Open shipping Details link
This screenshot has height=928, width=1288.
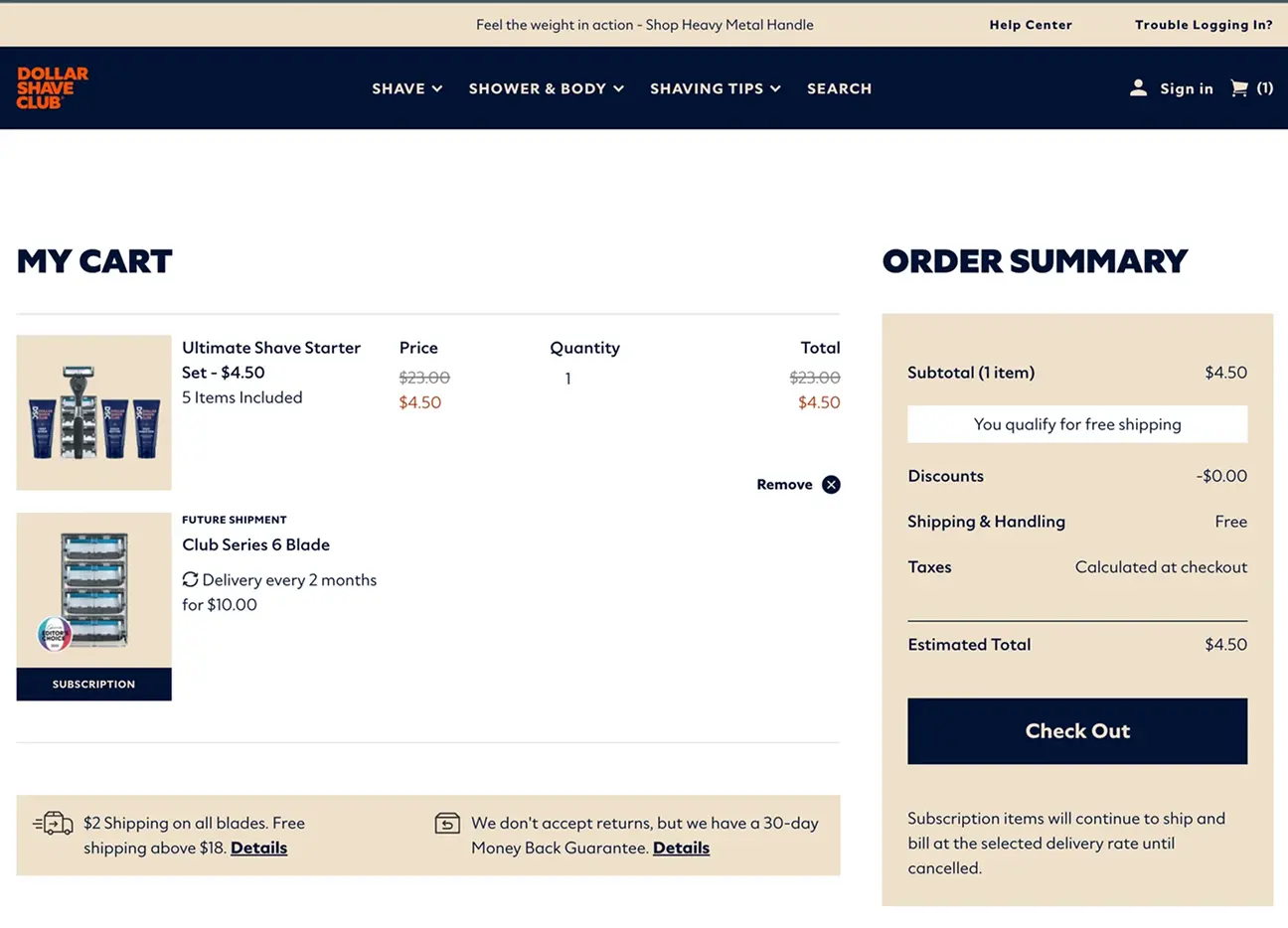(258, 848)
